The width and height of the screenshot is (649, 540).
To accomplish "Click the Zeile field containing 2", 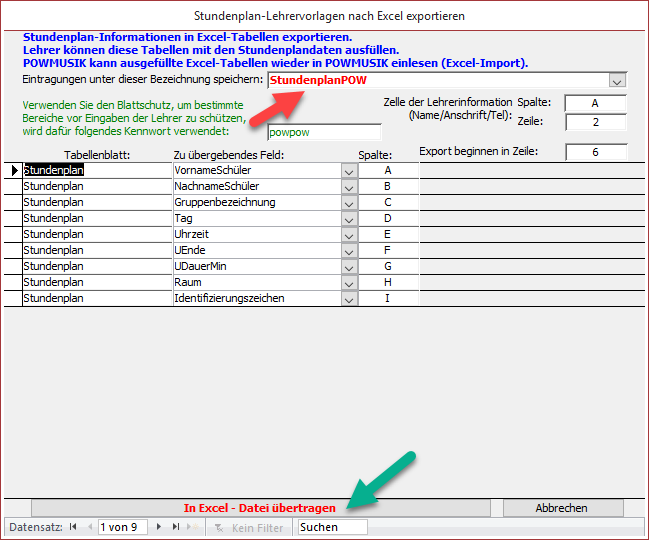I will 595,122.
